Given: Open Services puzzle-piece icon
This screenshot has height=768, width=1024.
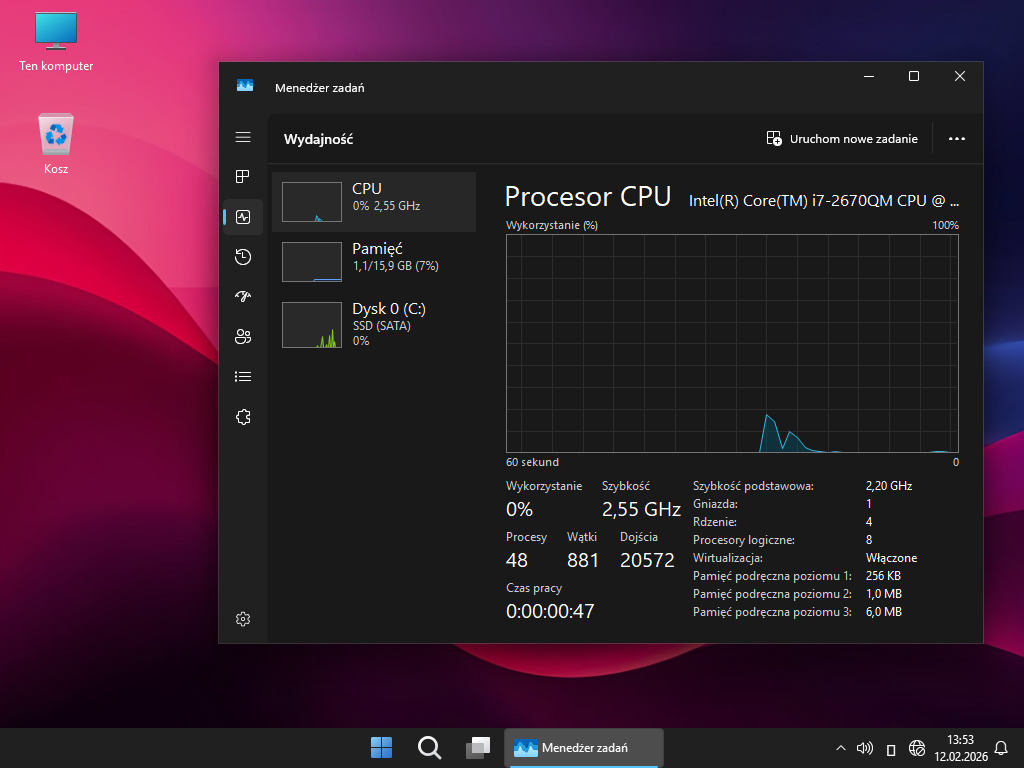Looking at the screenshot, I should 243,417.
